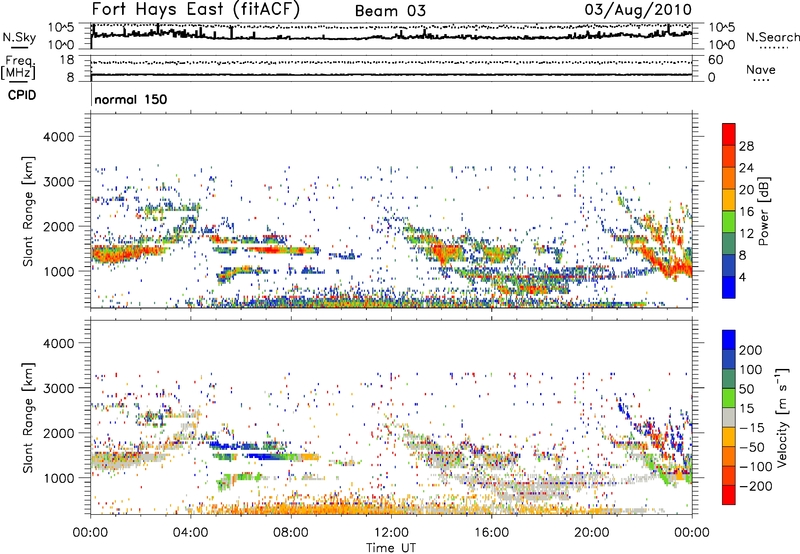Click red bottom of the velocity colorbar
800x554 pixels.
click(x=729, y=495)
